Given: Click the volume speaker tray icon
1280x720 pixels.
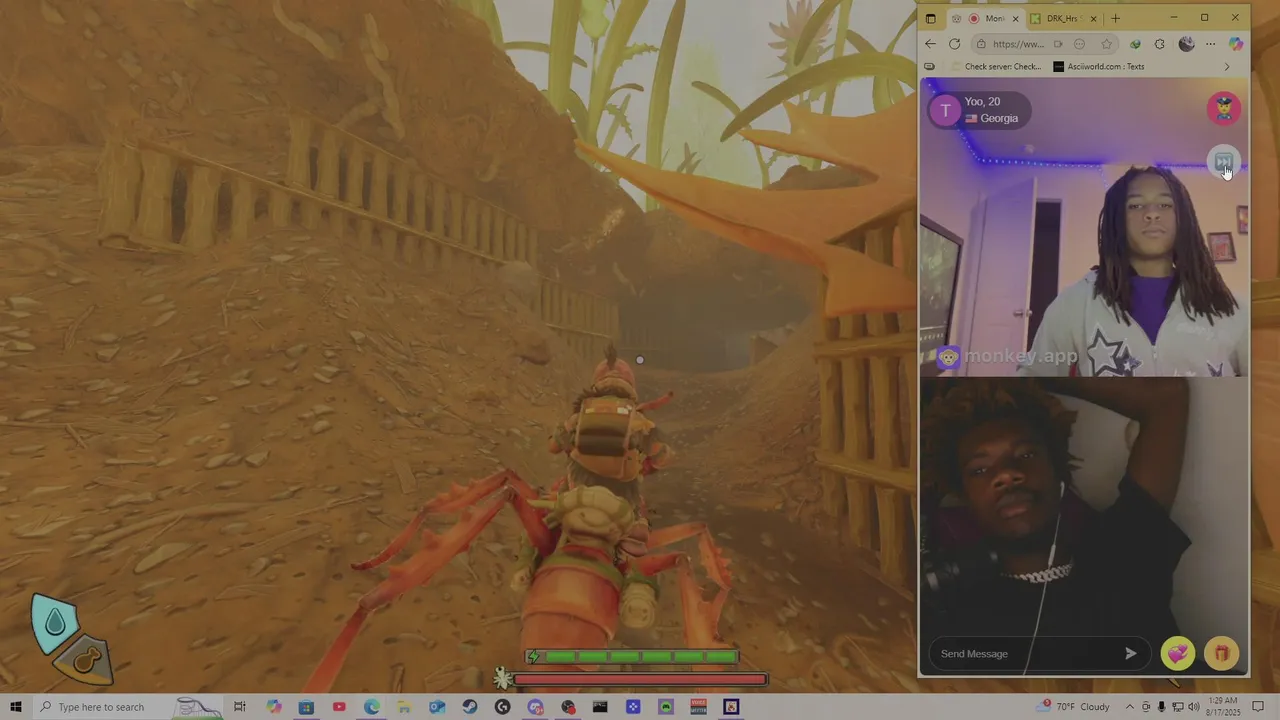Looking at the screenshot, I should pos(1193,707).
